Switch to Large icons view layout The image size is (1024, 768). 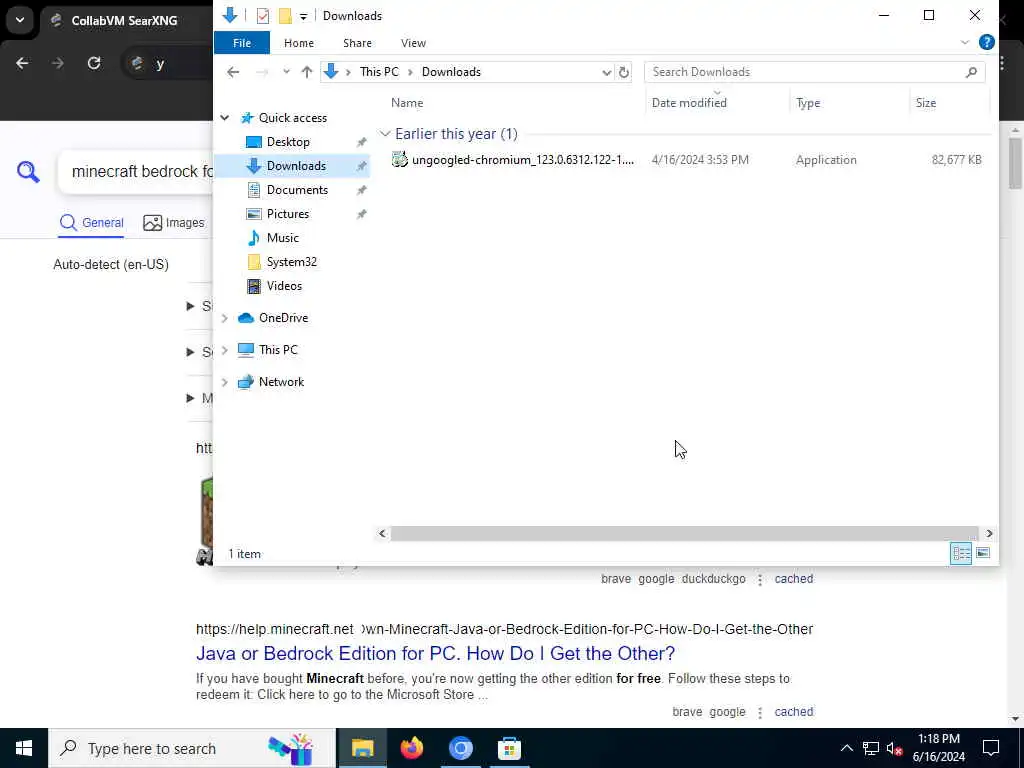click(982, 554)
